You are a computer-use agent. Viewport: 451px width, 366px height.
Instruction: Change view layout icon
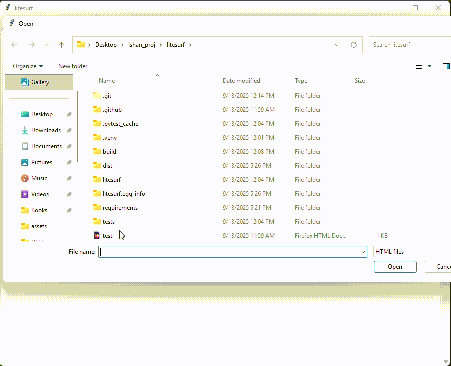[419, 67]
